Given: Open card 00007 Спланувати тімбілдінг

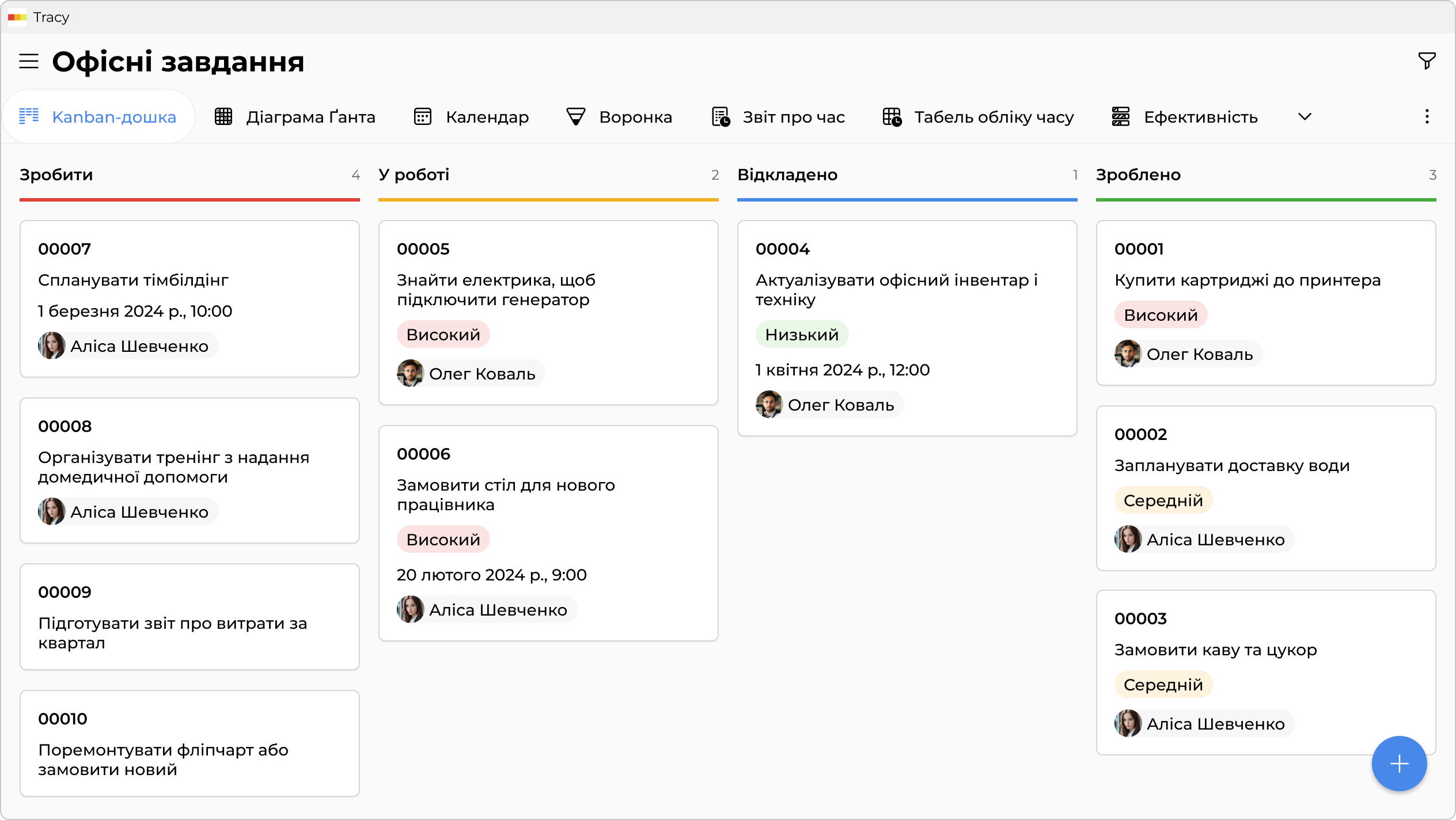Looking at the screenshot, I should pos(133,280).
